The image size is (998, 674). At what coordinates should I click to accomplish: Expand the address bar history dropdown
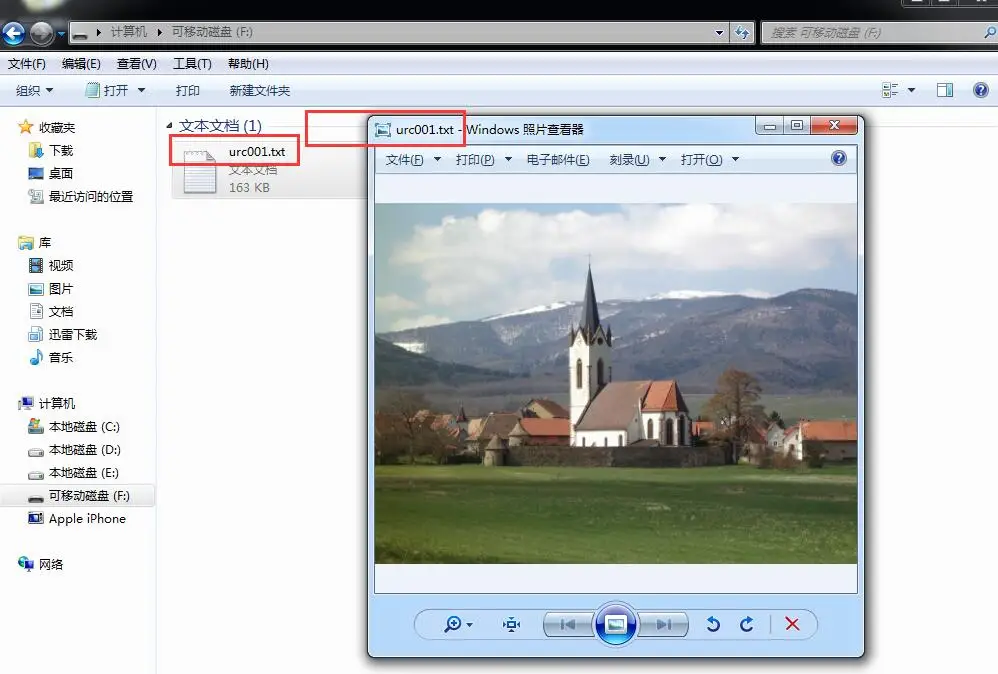(x=719, y=32)
